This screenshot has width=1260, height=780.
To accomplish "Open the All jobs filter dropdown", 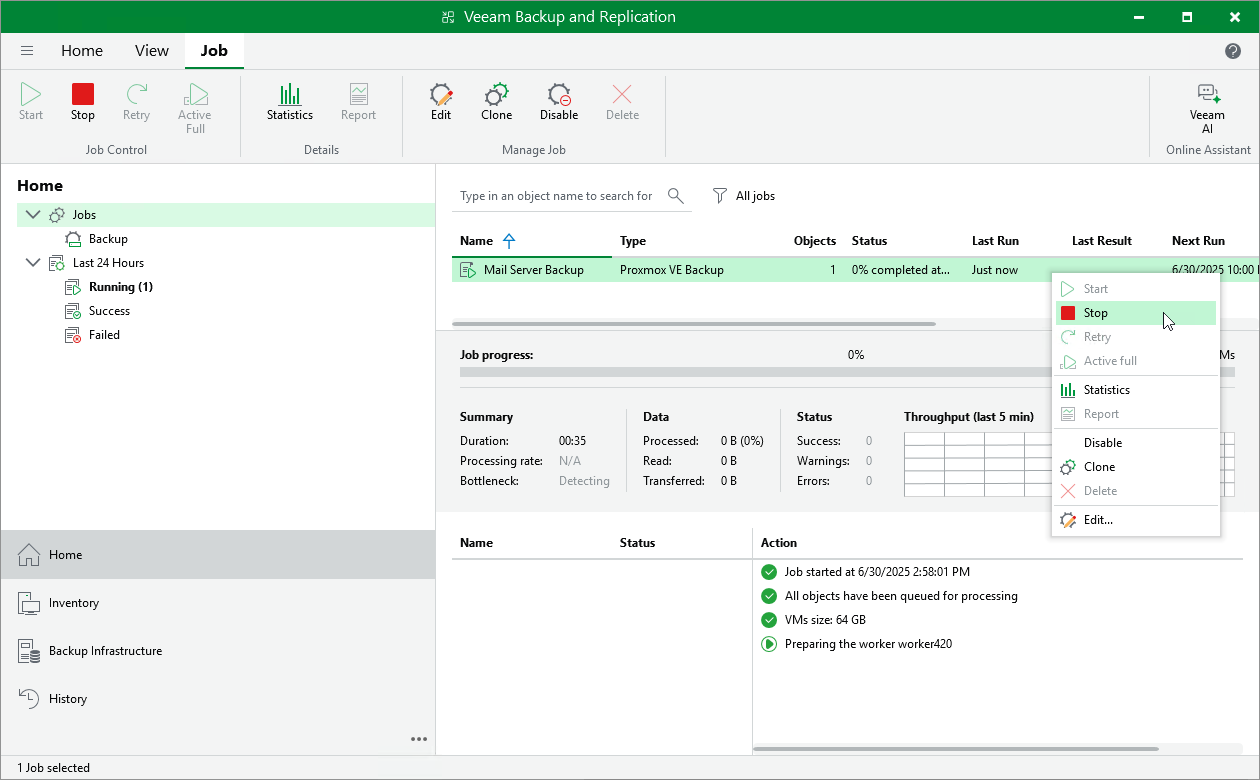I will [744, 196].
